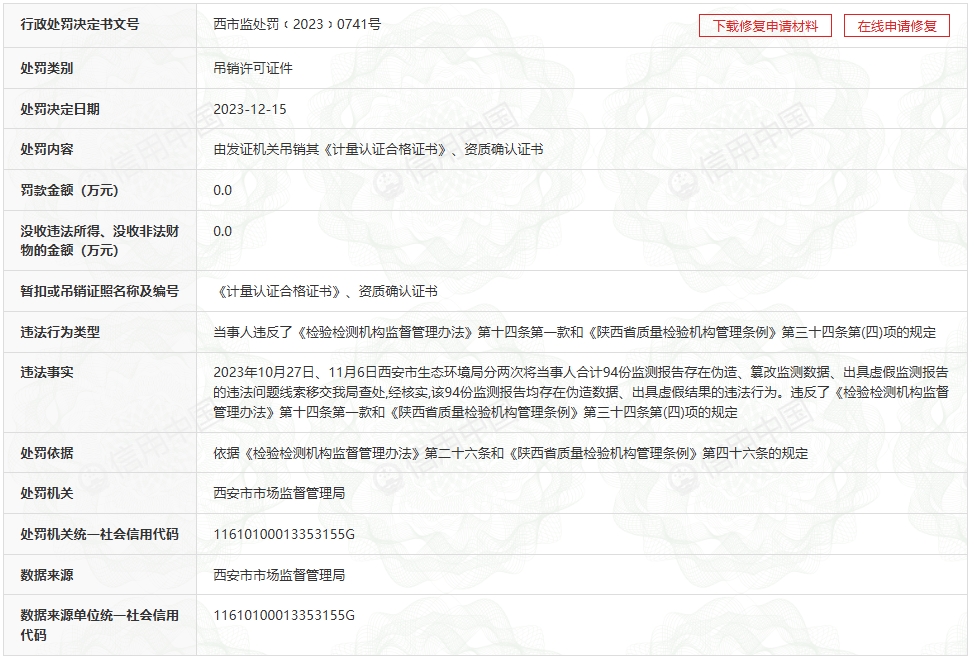This screenshot has width=974, height=662.
Task: Click 西安市市场监督管理局 in the 数据来源 row
Action: pos(279,575)
